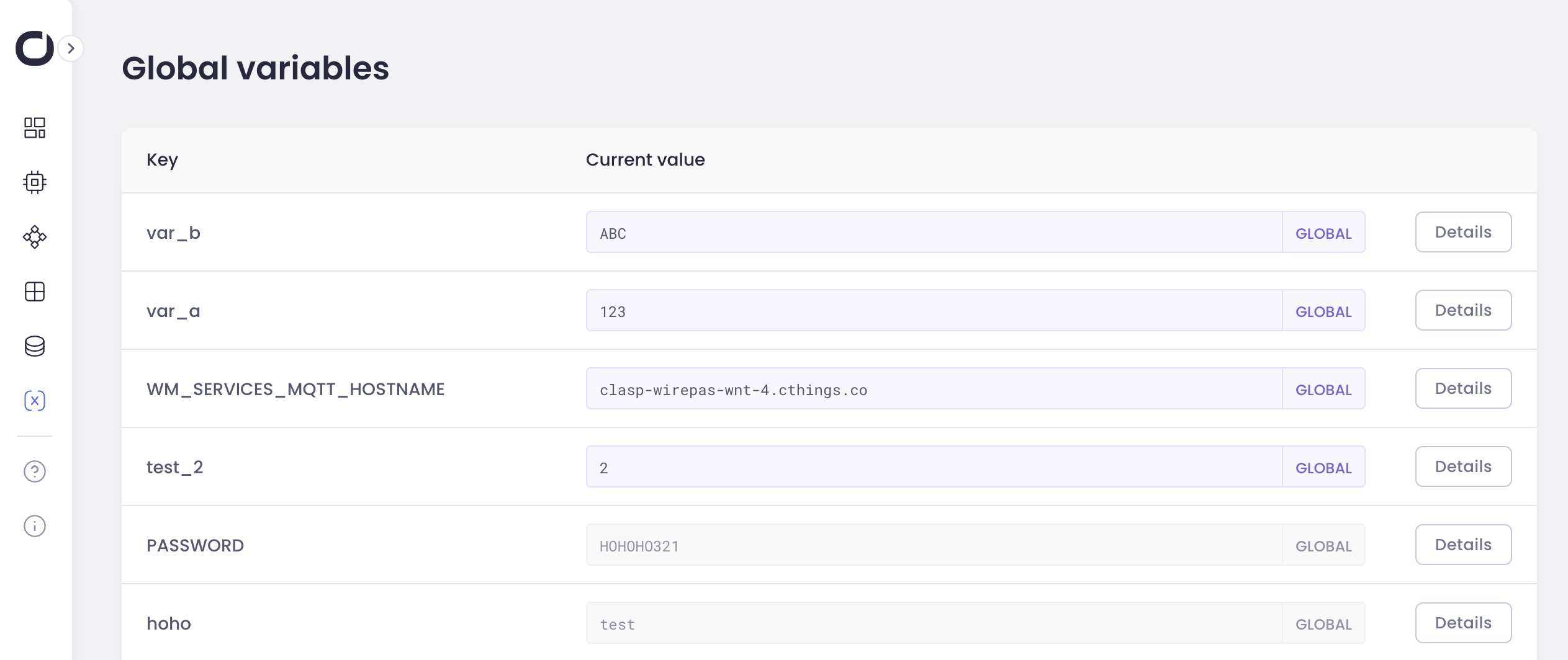Expand the sidebar with the chevron arrow
This screenshot has width=1568, height=660.
pyautogui.click(x=71, y=48)
